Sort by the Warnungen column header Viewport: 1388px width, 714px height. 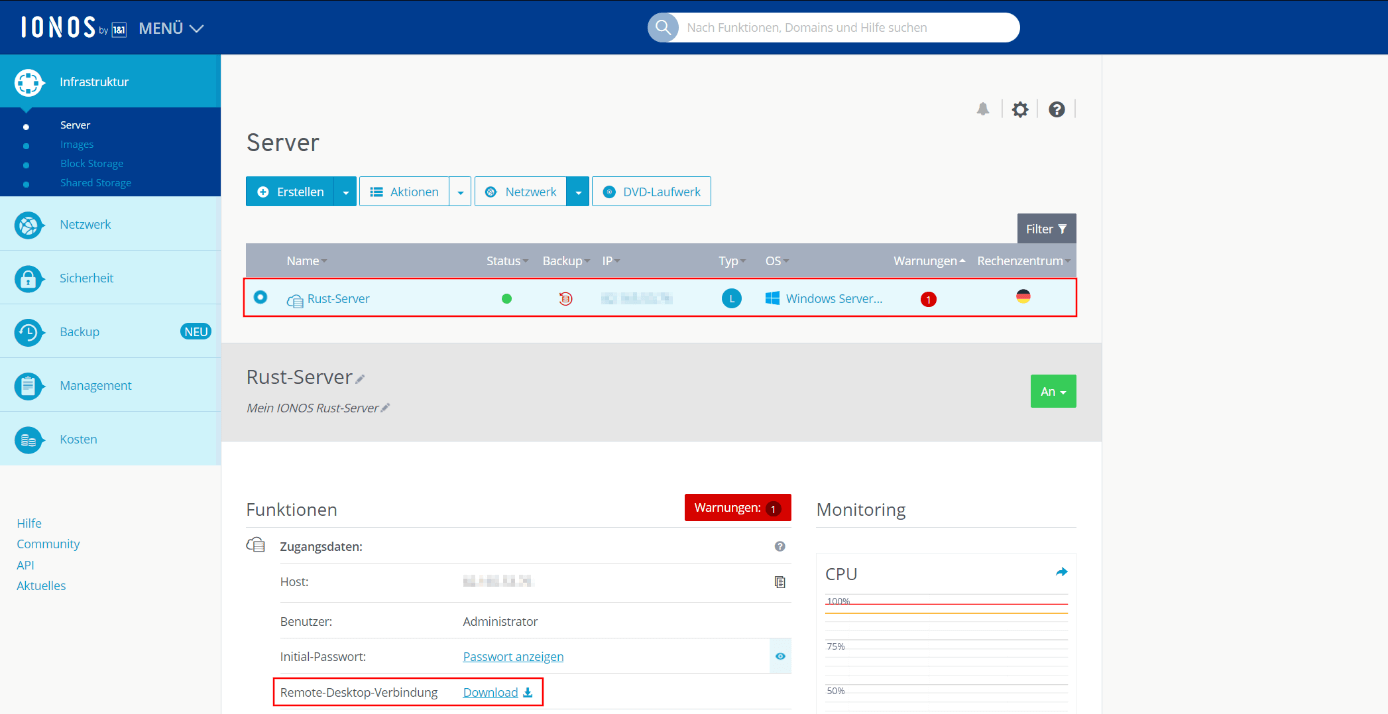pyautogui.click(x=929, y=261)
